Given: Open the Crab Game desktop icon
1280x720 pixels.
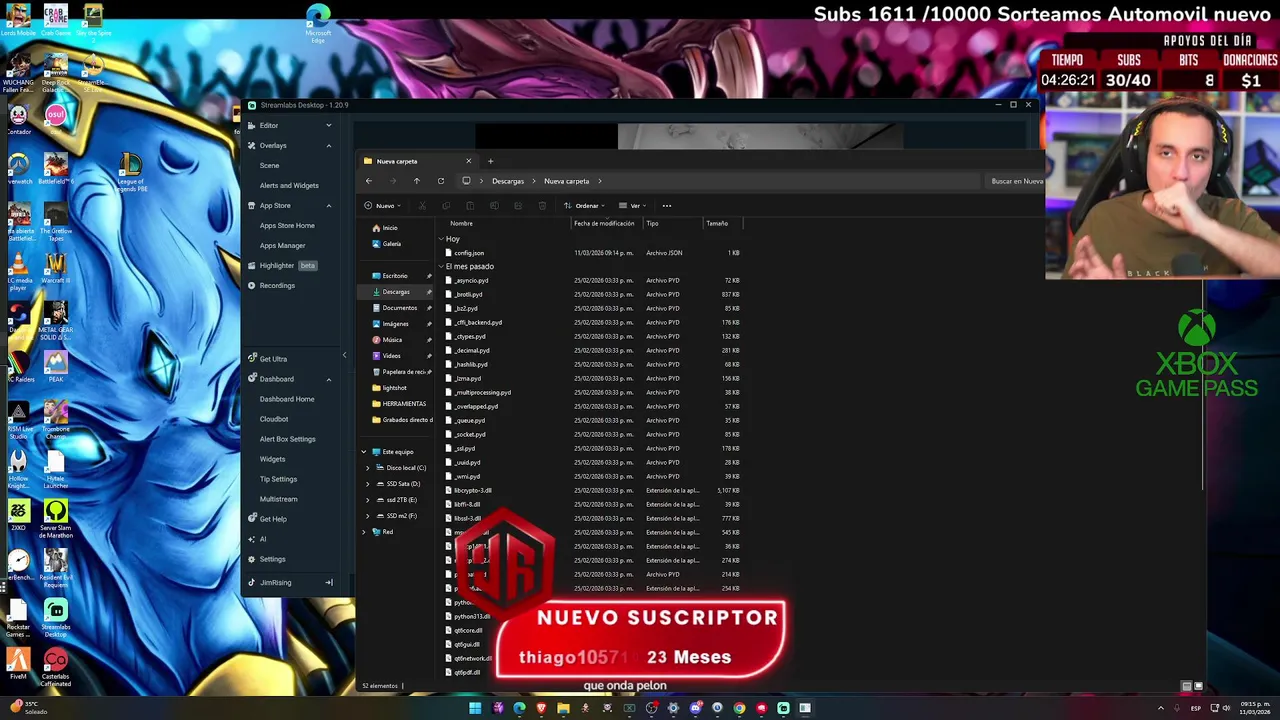Looking at the screenshot, I should pyautogui.click(x=56, y=20).
